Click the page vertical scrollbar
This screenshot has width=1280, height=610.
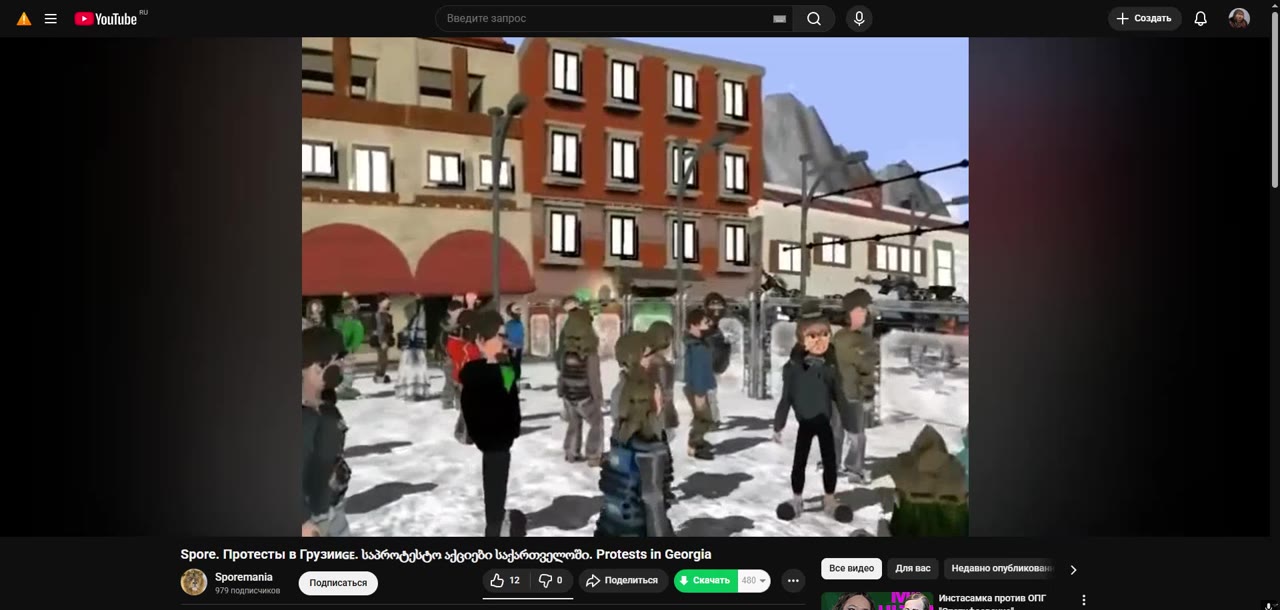(1274, 100)
